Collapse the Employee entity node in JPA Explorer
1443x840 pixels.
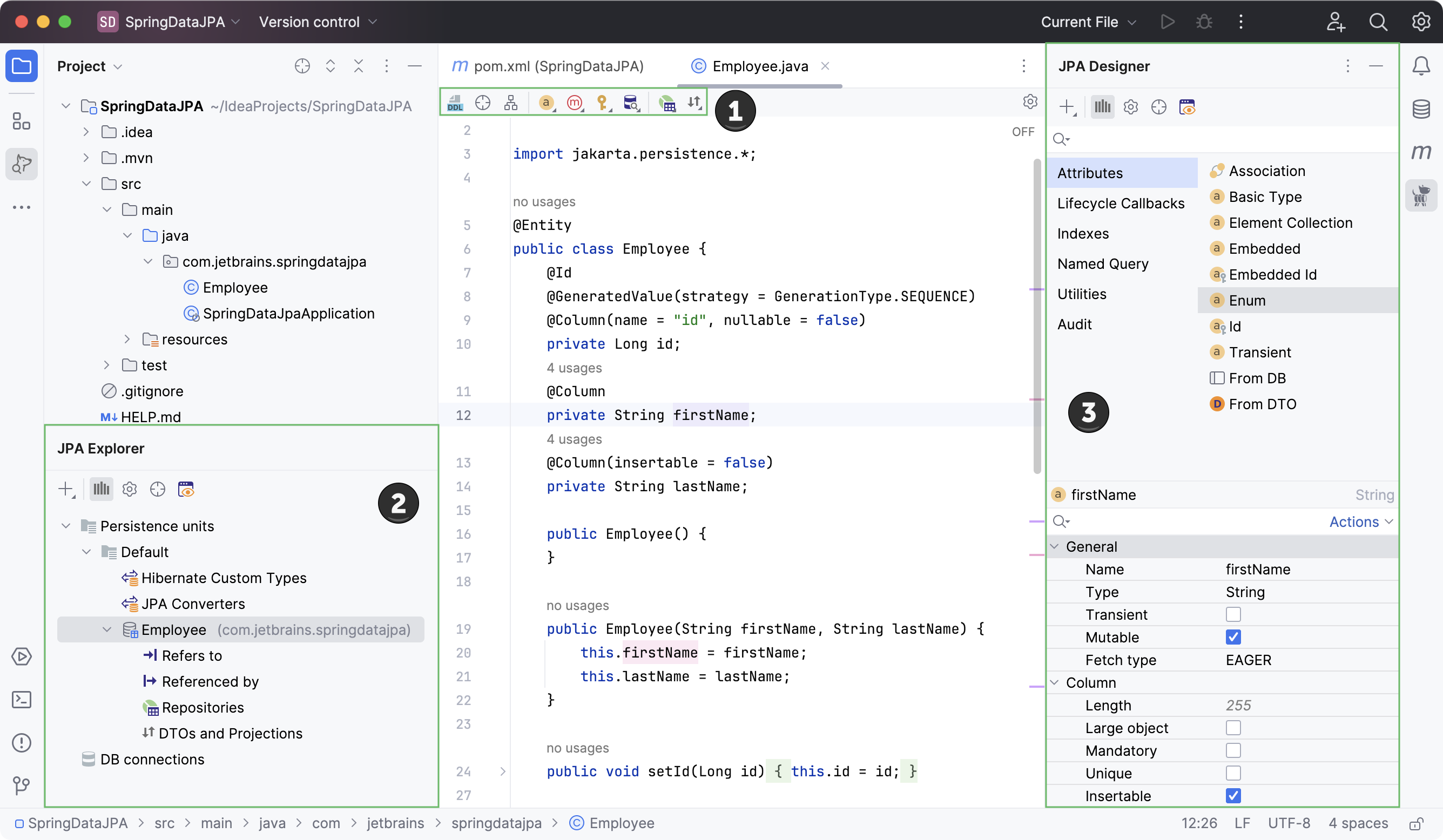coord(107,630)
